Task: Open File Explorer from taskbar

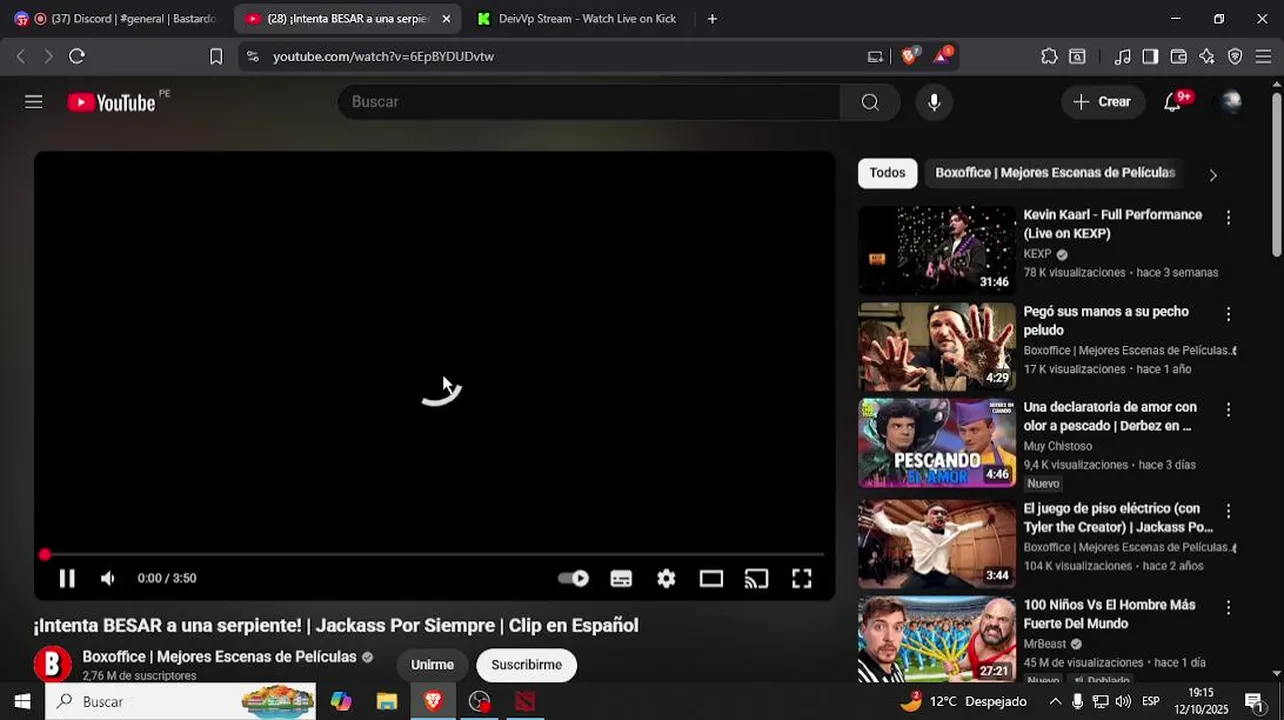Action: tap(387, 701)
